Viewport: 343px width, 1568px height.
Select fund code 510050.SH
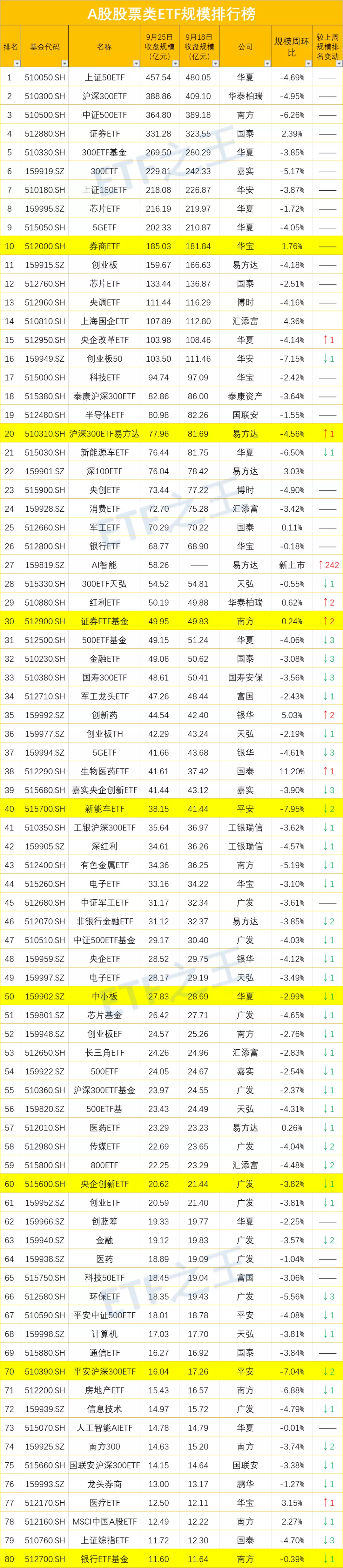point(44,77)
